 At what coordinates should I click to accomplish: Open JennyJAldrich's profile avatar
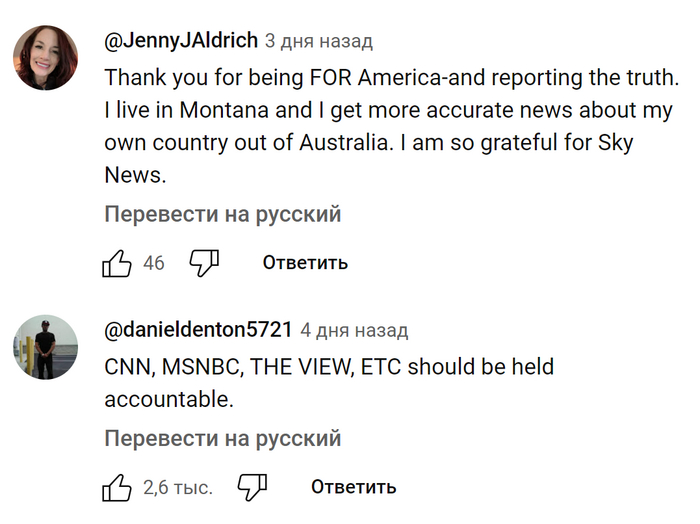tap(45, 58)
